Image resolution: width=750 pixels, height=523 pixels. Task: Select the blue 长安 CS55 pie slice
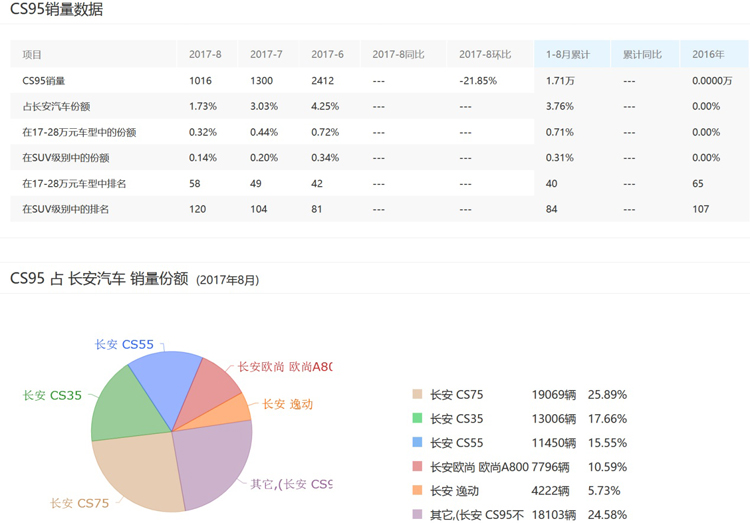[x=160, y=376]
